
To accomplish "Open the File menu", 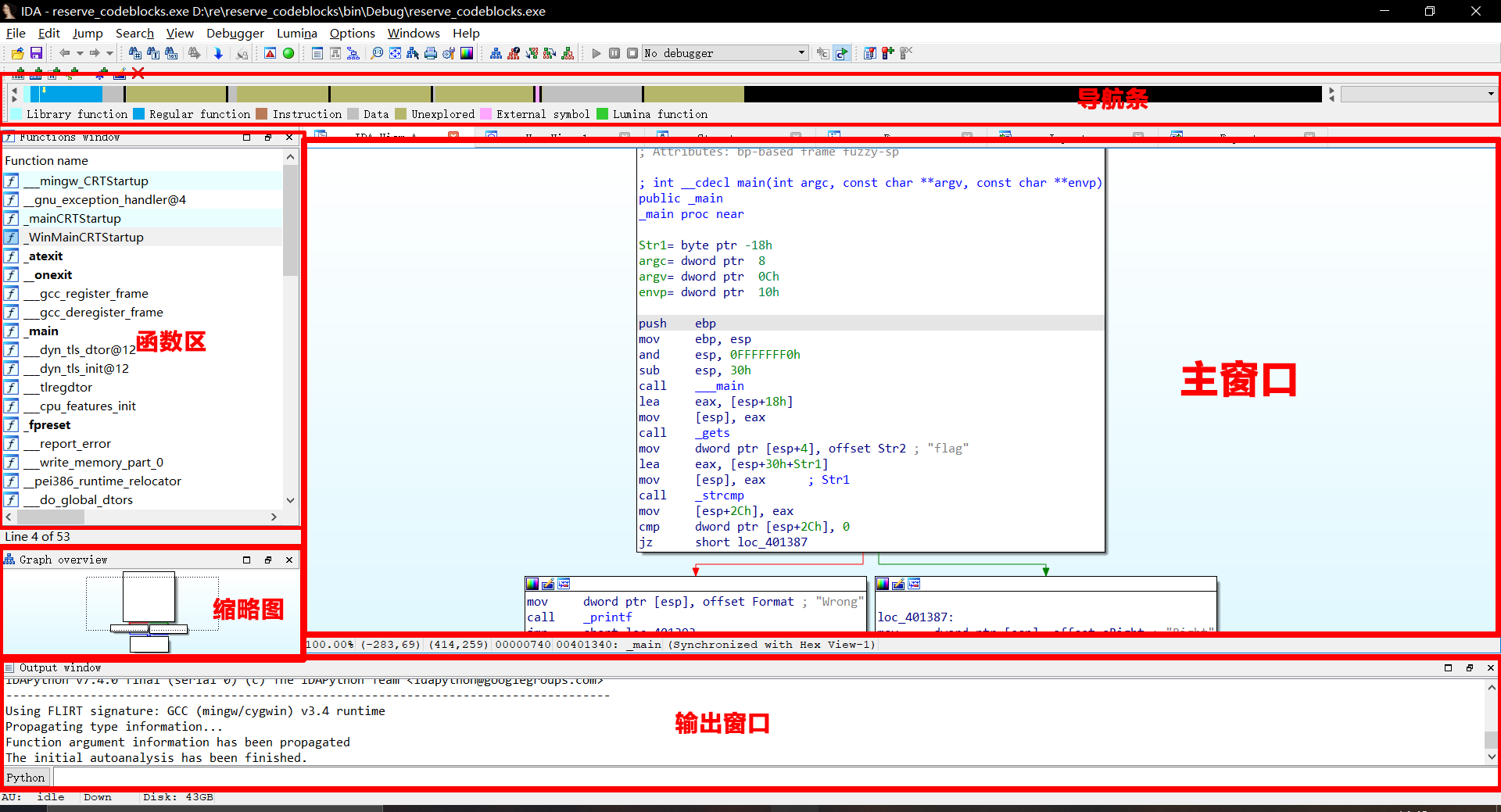I will point(16,33).
